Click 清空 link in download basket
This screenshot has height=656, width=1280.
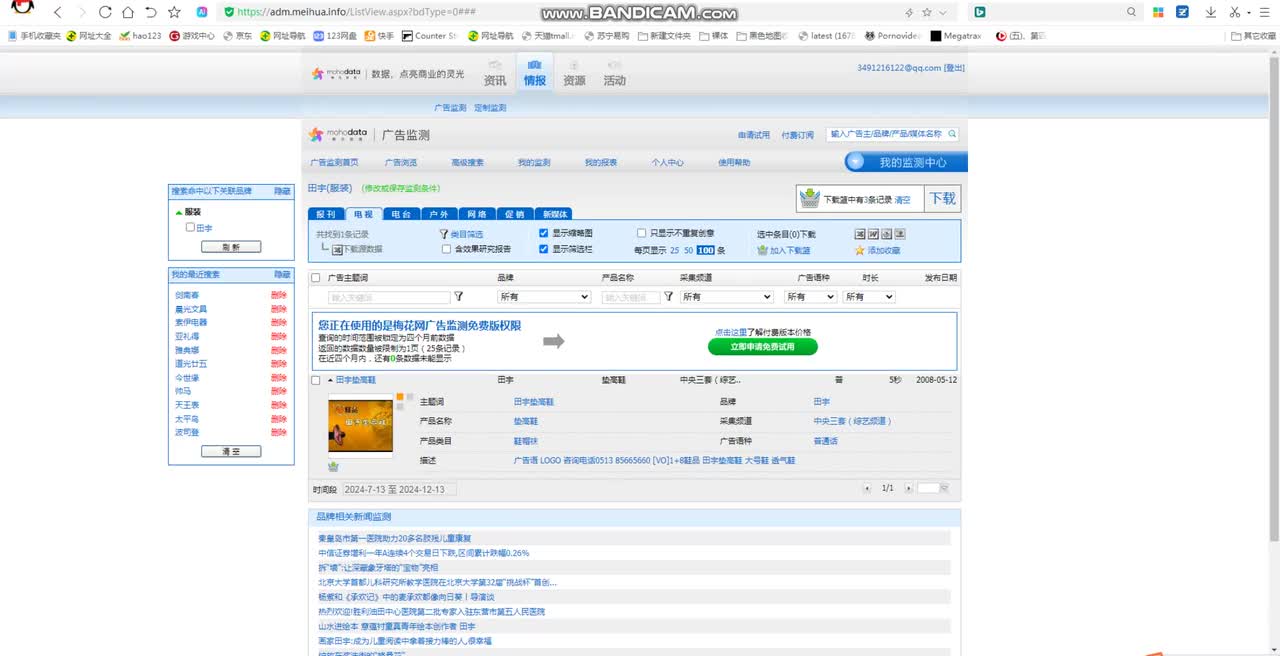tap(902, 200)
